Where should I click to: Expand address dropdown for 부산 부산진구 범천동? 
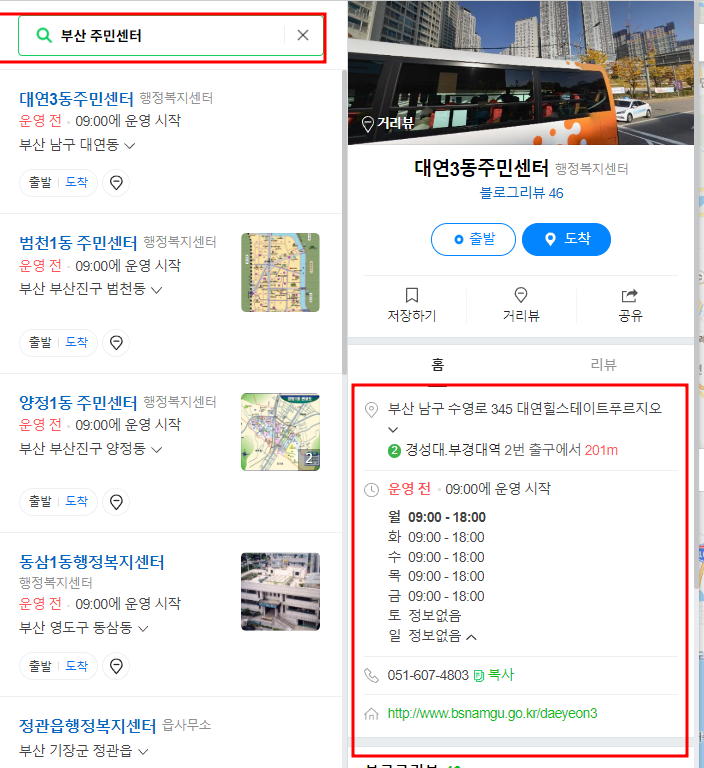pyautogui.click(x=157, y=290)
